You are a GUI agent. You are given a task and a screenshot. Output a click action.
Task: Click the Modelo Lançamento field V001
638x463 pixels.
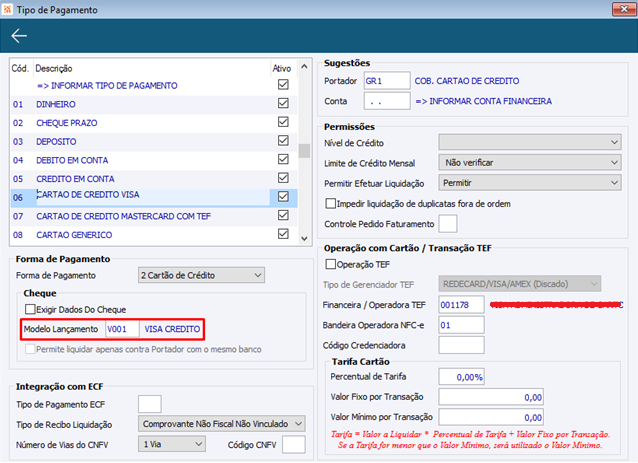(x=122, y=329)
